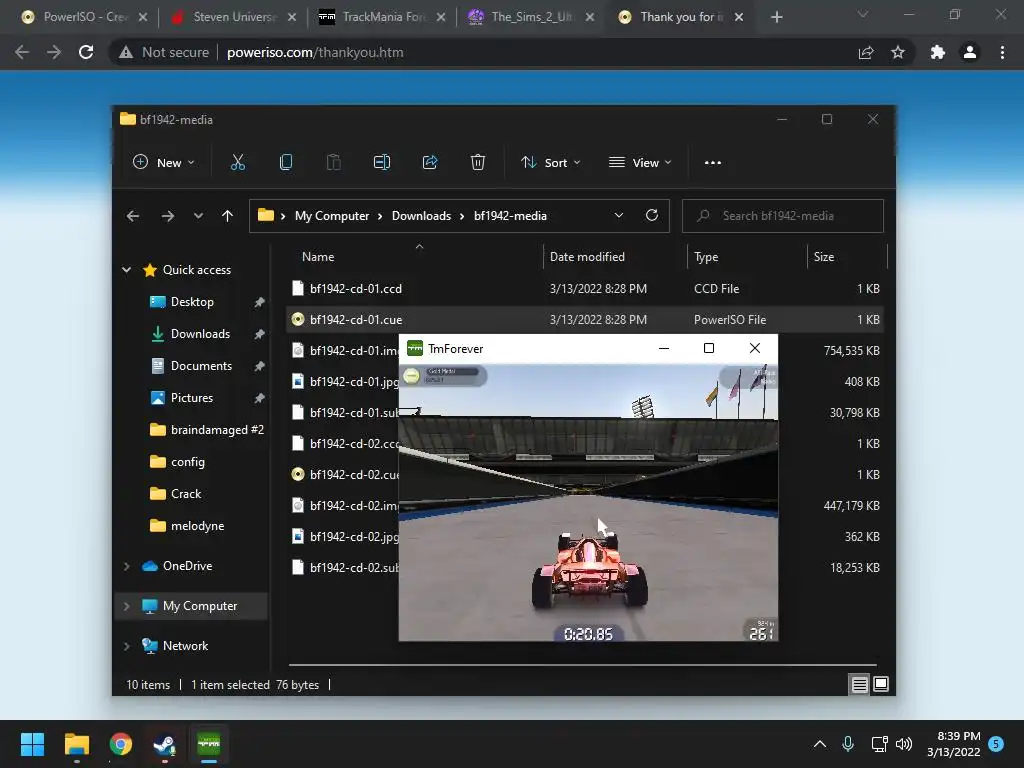1024x768 pixels.
Task: Open a new Chrome tab
Action: [x=776, y=17]
